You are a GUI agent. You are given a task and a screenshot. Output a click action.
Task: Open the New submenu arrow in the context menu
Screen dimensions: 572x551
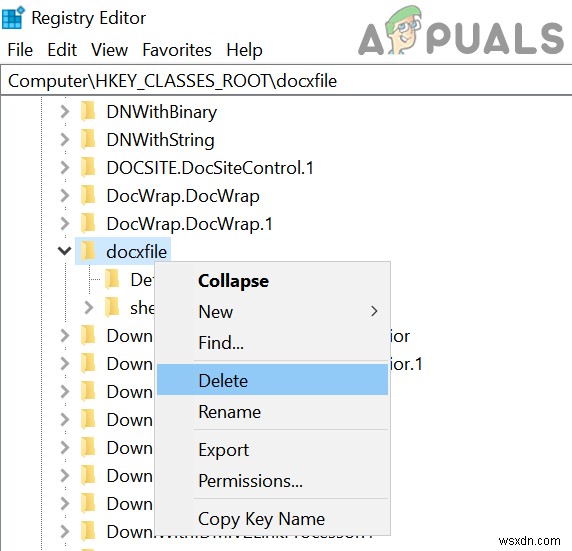click(x=374, y=311)
